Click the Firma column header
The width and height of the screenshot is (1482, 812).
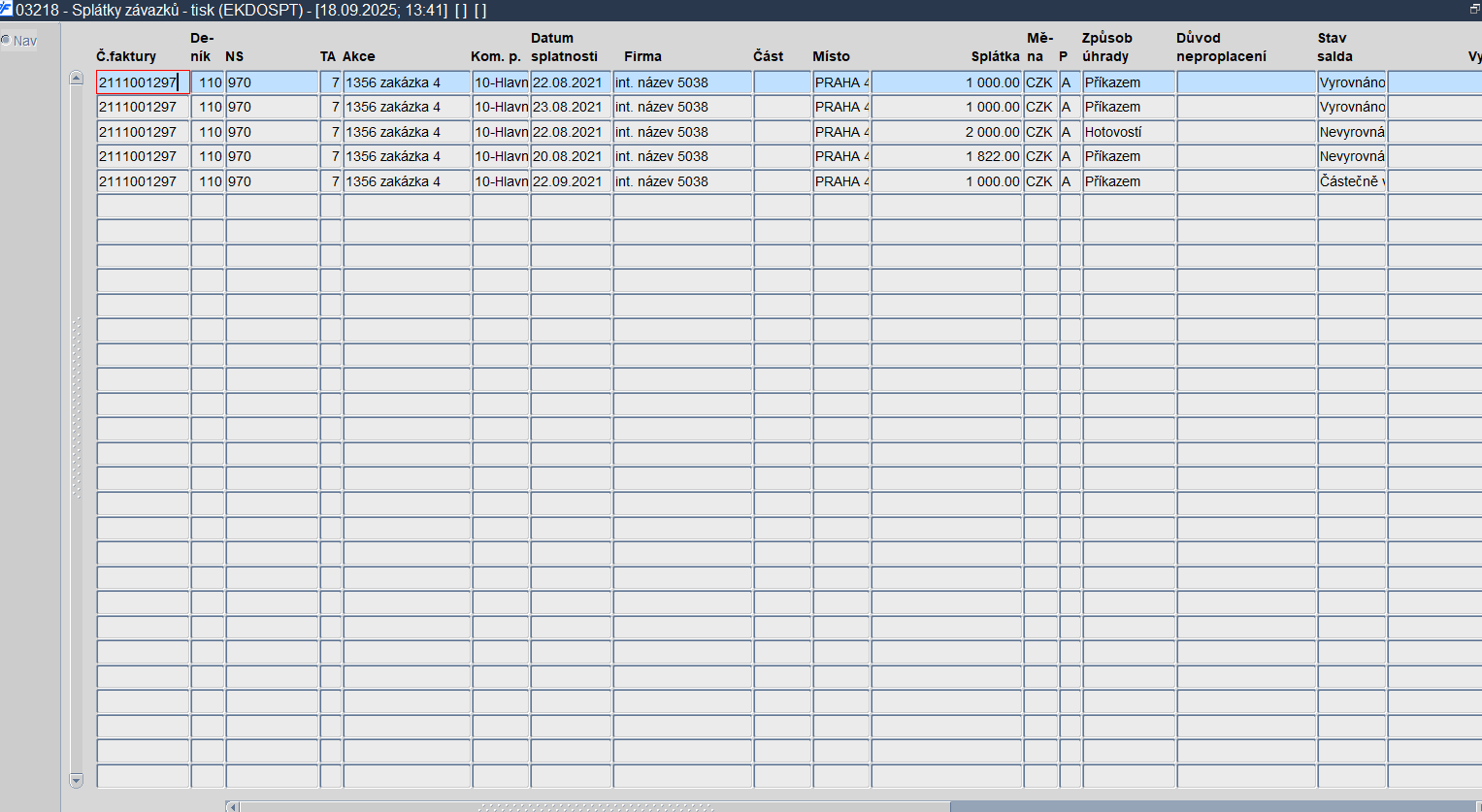pos(642,56)
